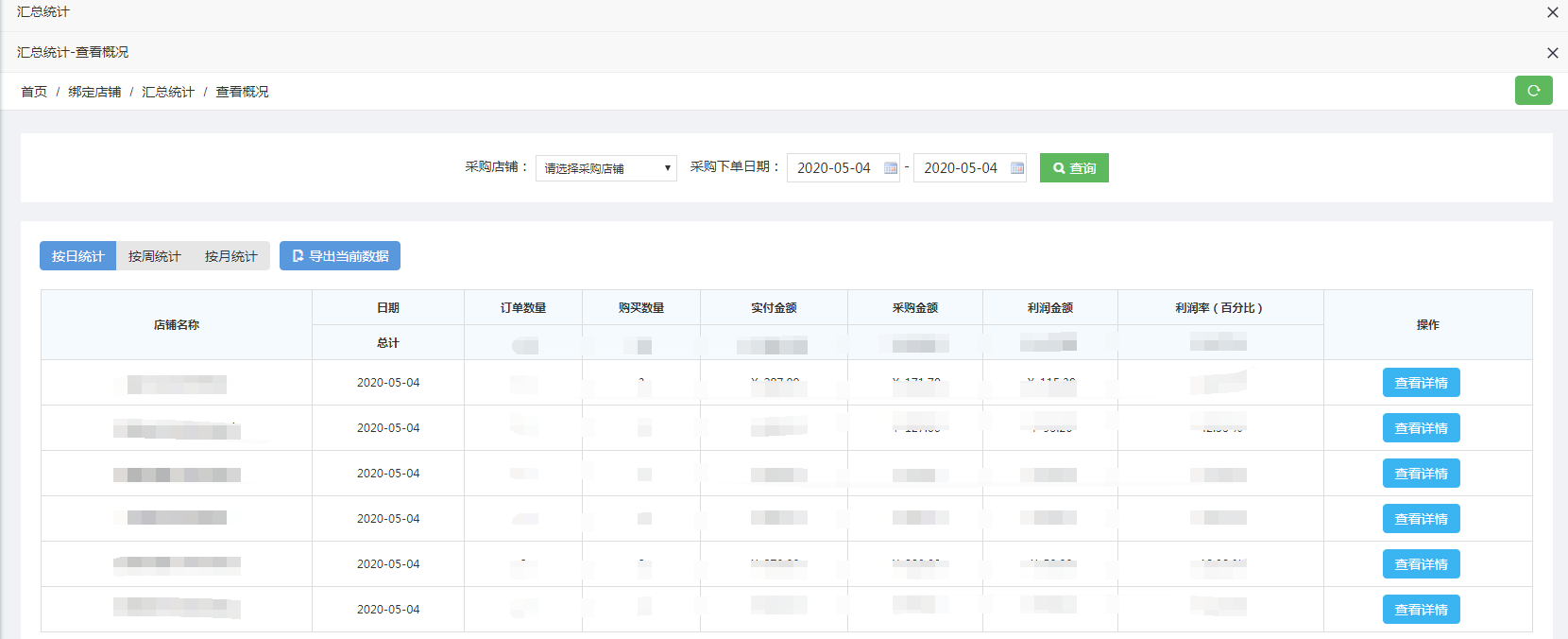
Task: Switch to 按日统计 tab
Action: pyautogui.click(x=77, y=256)
